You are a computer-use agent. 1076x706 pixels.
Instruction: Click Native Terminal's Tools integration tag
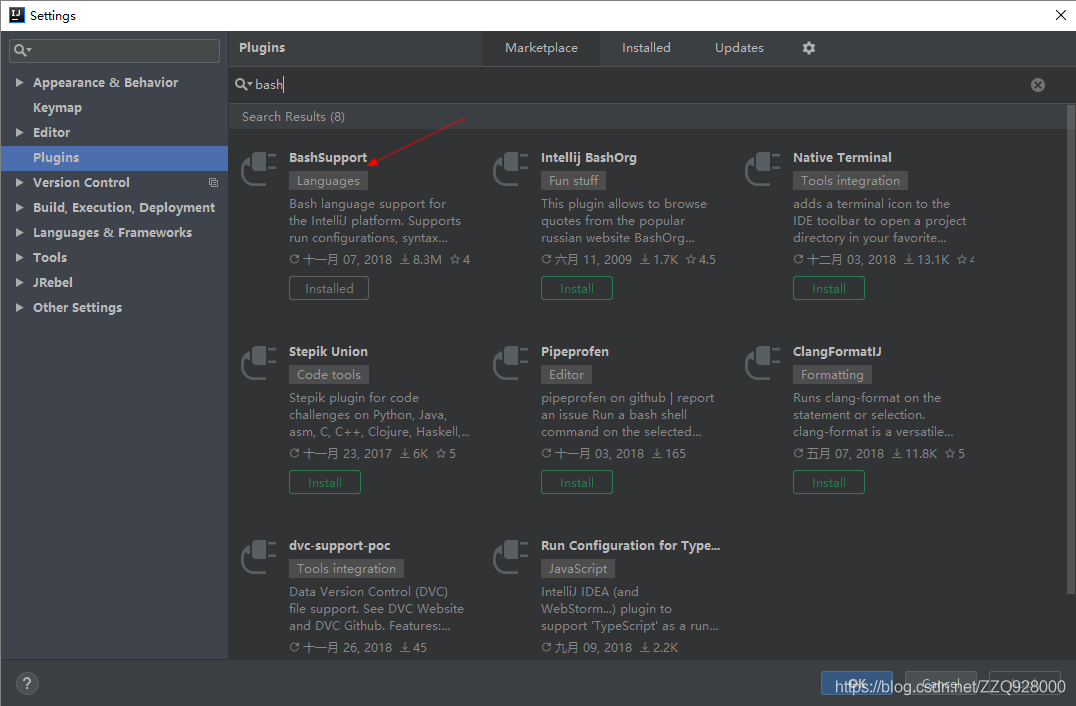tap(850, 181)
